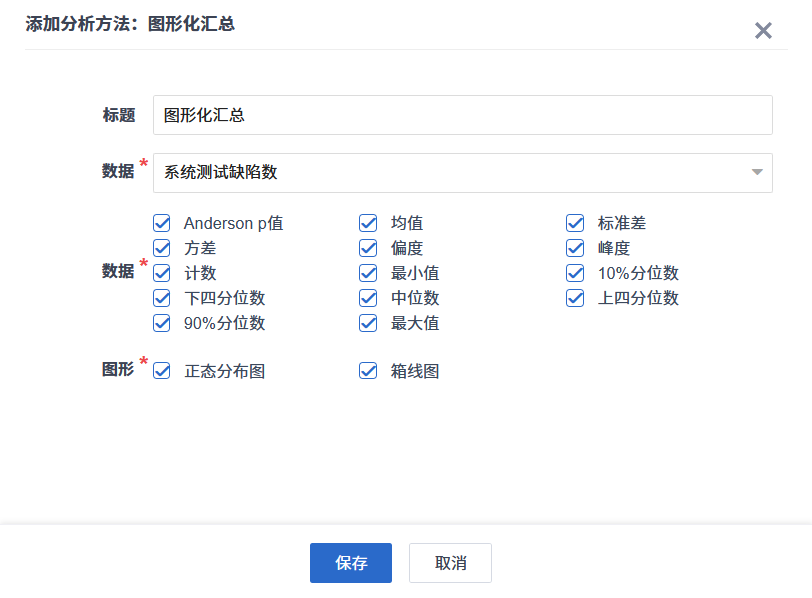
Task: Close the 添加分析方法 dialog
Action: coord(763,30)
